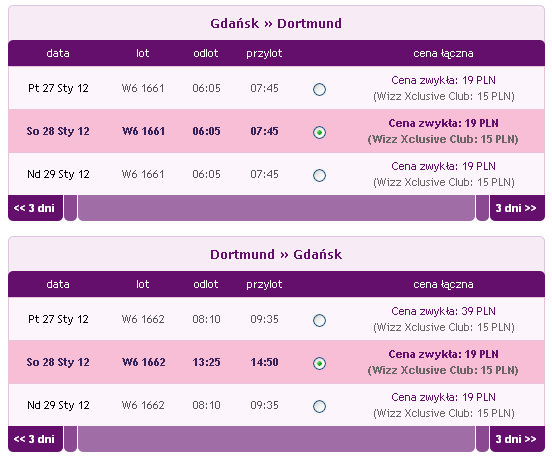Select Pt 27 Sty Gdańsk–Dortmund flight radio
The width and height of the screenshot is (552, 465).
319,89
